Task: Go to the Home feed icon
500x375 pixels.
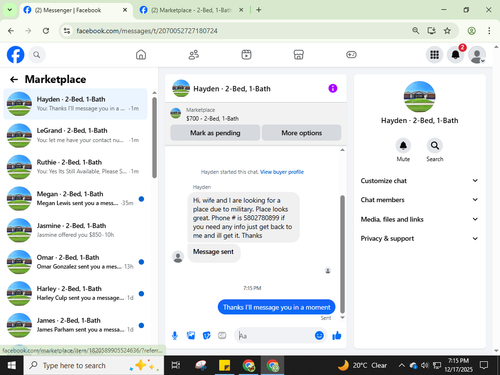Action: tap(141, 55)
